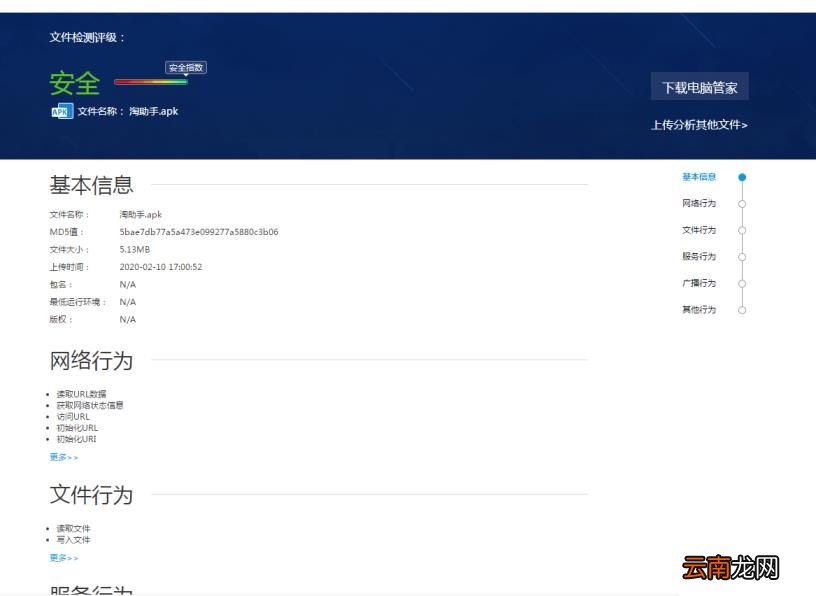Click the file size value 5.13MB
This screenshot has height=596, width=816.
(x=135, y=249)
